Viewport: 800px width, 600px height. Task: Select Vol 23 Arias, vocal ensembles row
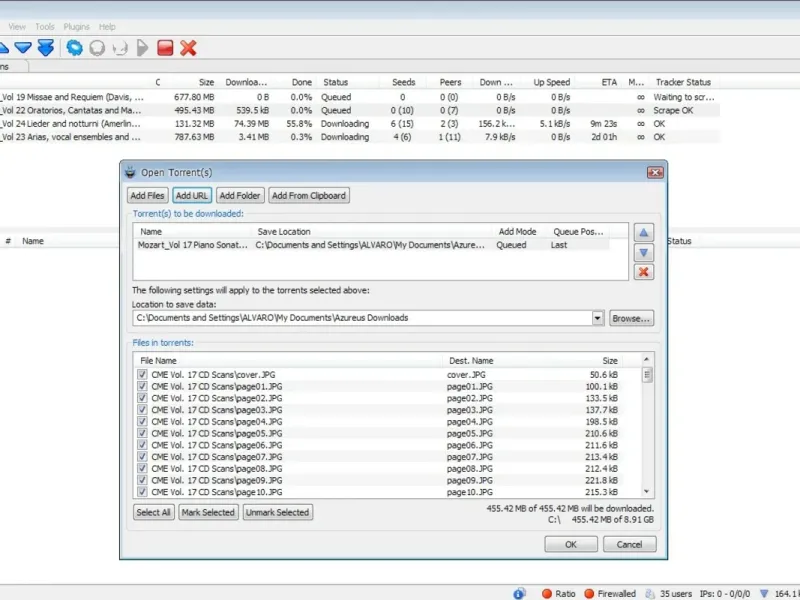point(360,137)
